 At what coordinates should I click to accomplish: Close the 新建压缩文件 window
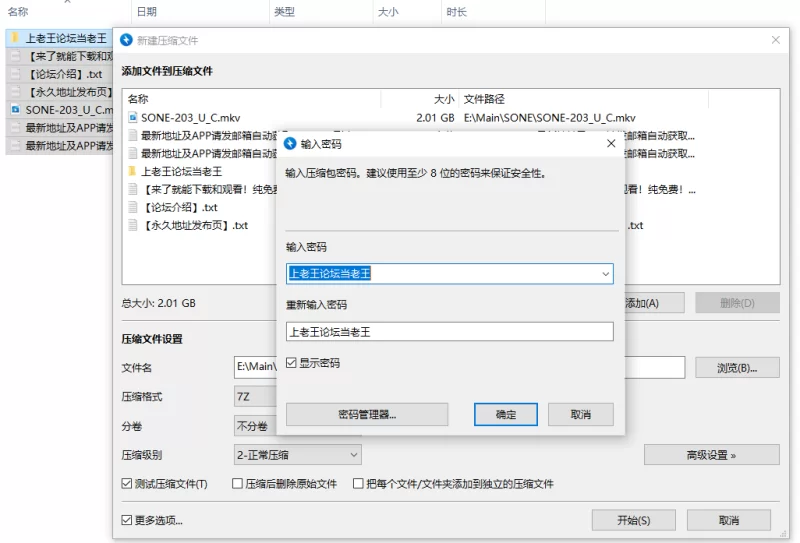(x=776, y=40)
